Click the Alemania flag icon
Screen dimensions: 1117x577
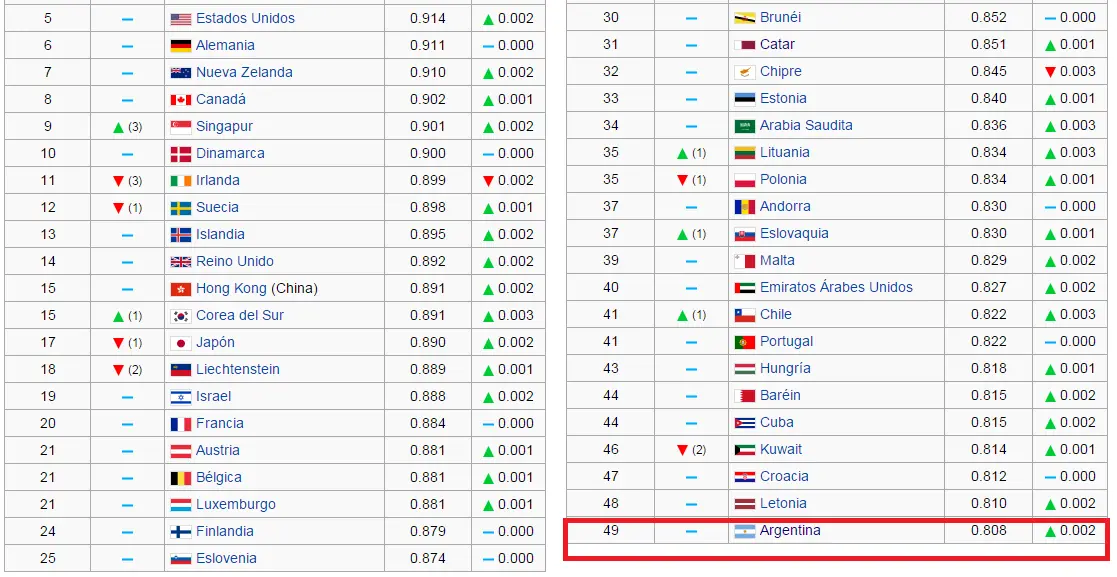pyautogui.click(x=179, y=45)
